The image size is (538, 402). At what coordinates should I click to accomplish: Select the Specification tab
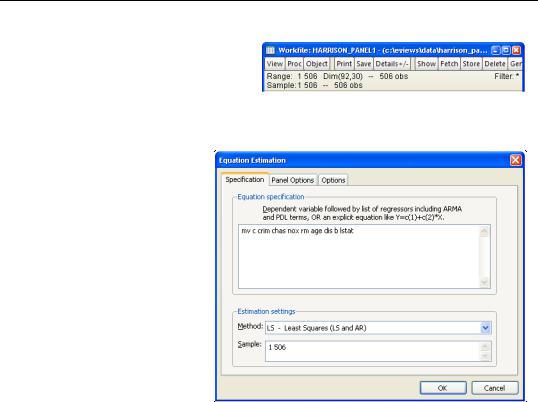click(x=245, y=179)
